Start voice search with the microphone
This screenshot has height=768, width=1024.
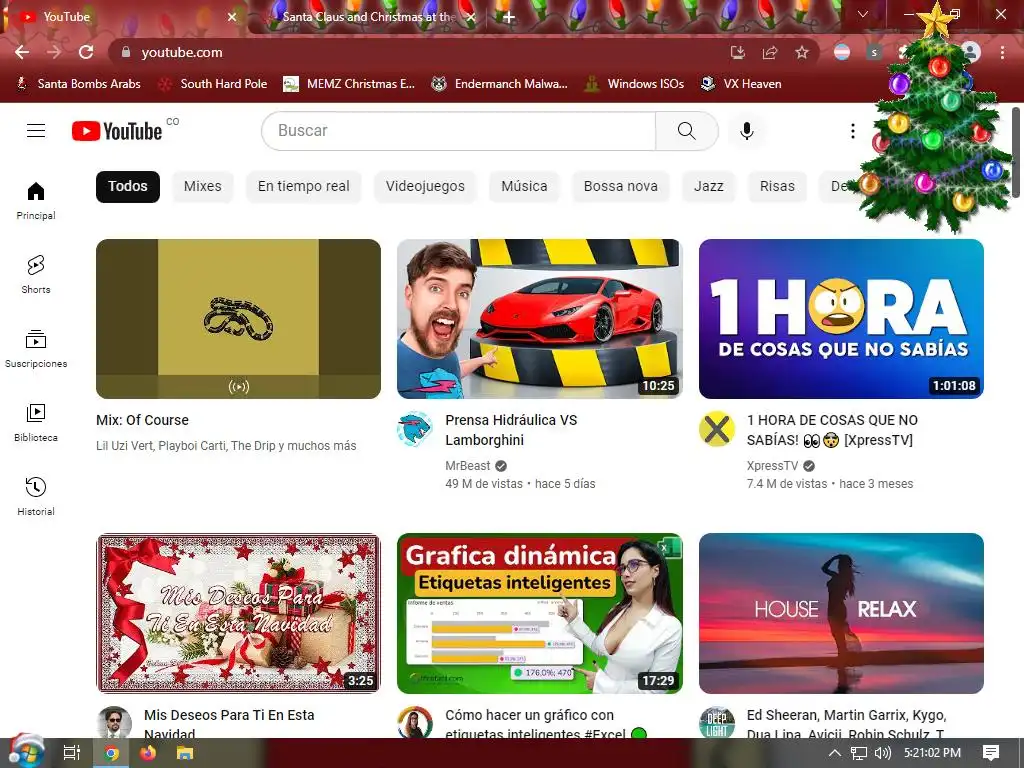click(x=746, y=131)
